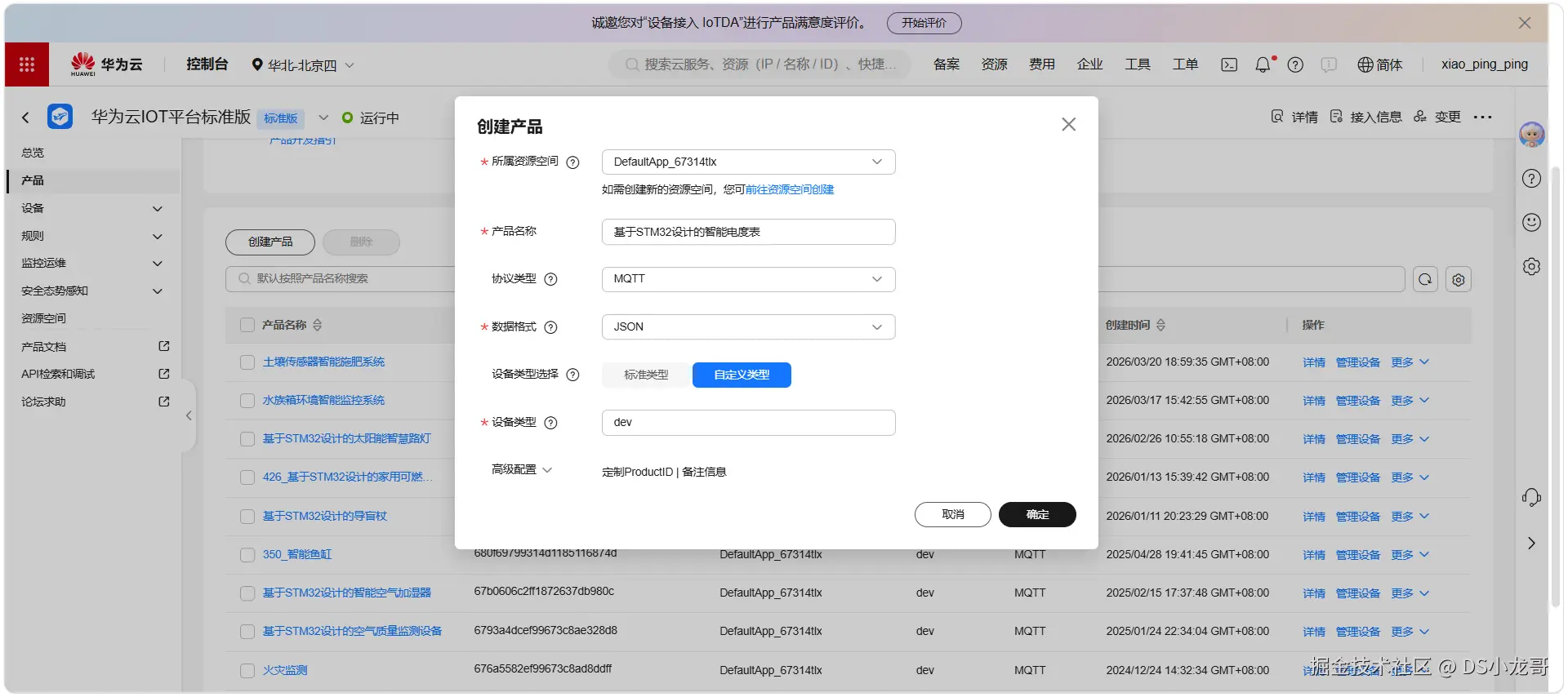Open the notification bell
The height and width of the screenshot is (697, 1568).
tap(1263, 64)
